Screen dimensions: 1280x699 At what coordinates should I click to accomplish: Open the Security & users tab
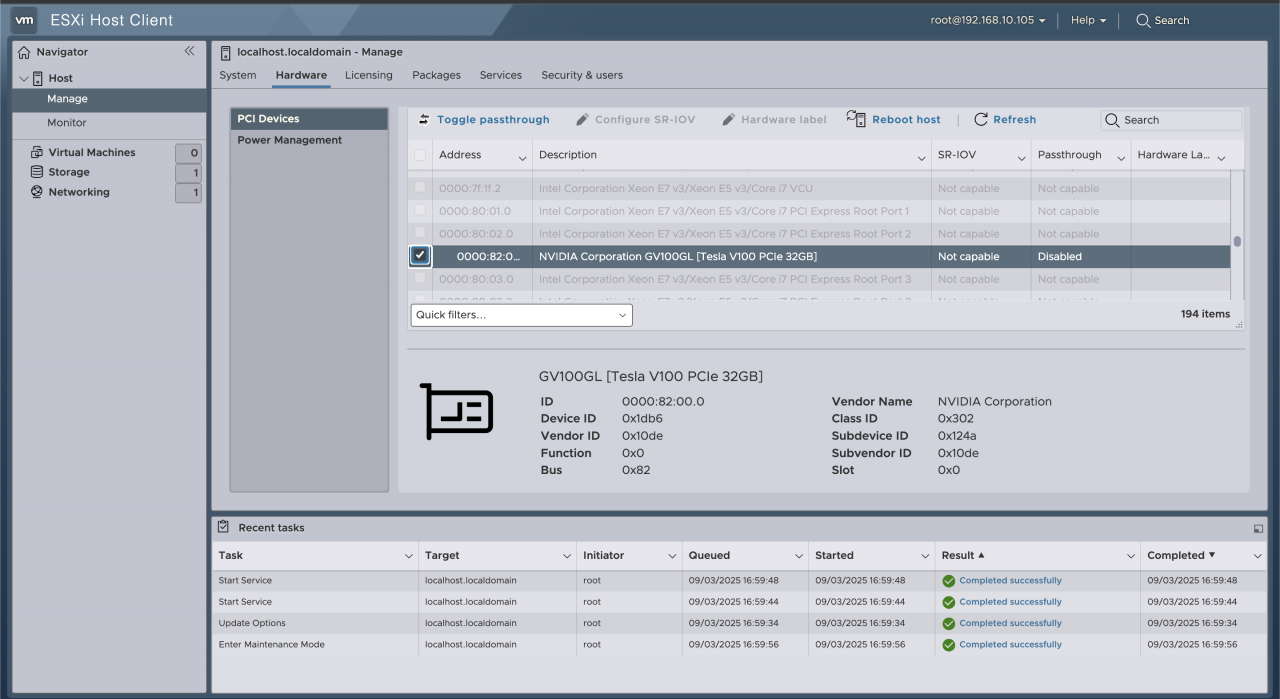point(582,75)
